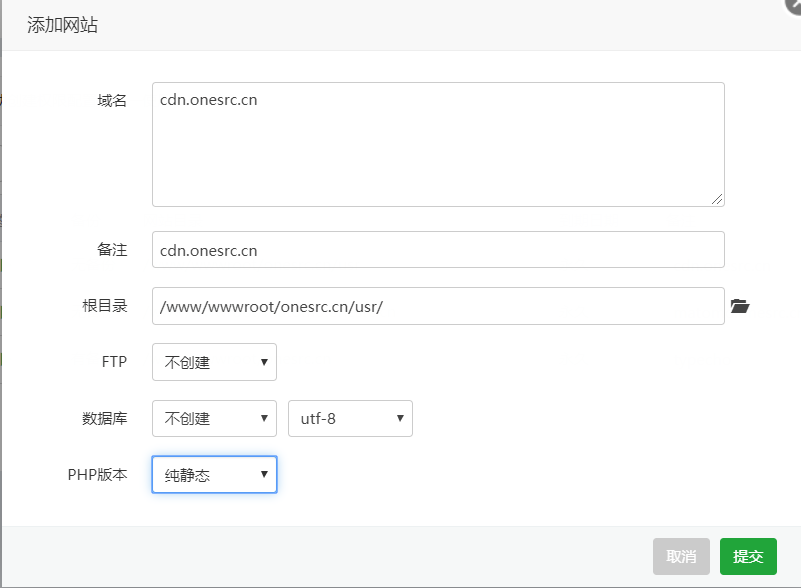Screen dimensions: 801x588
Task: Click the 数据库 field label
Action: (x=105, y=418)
